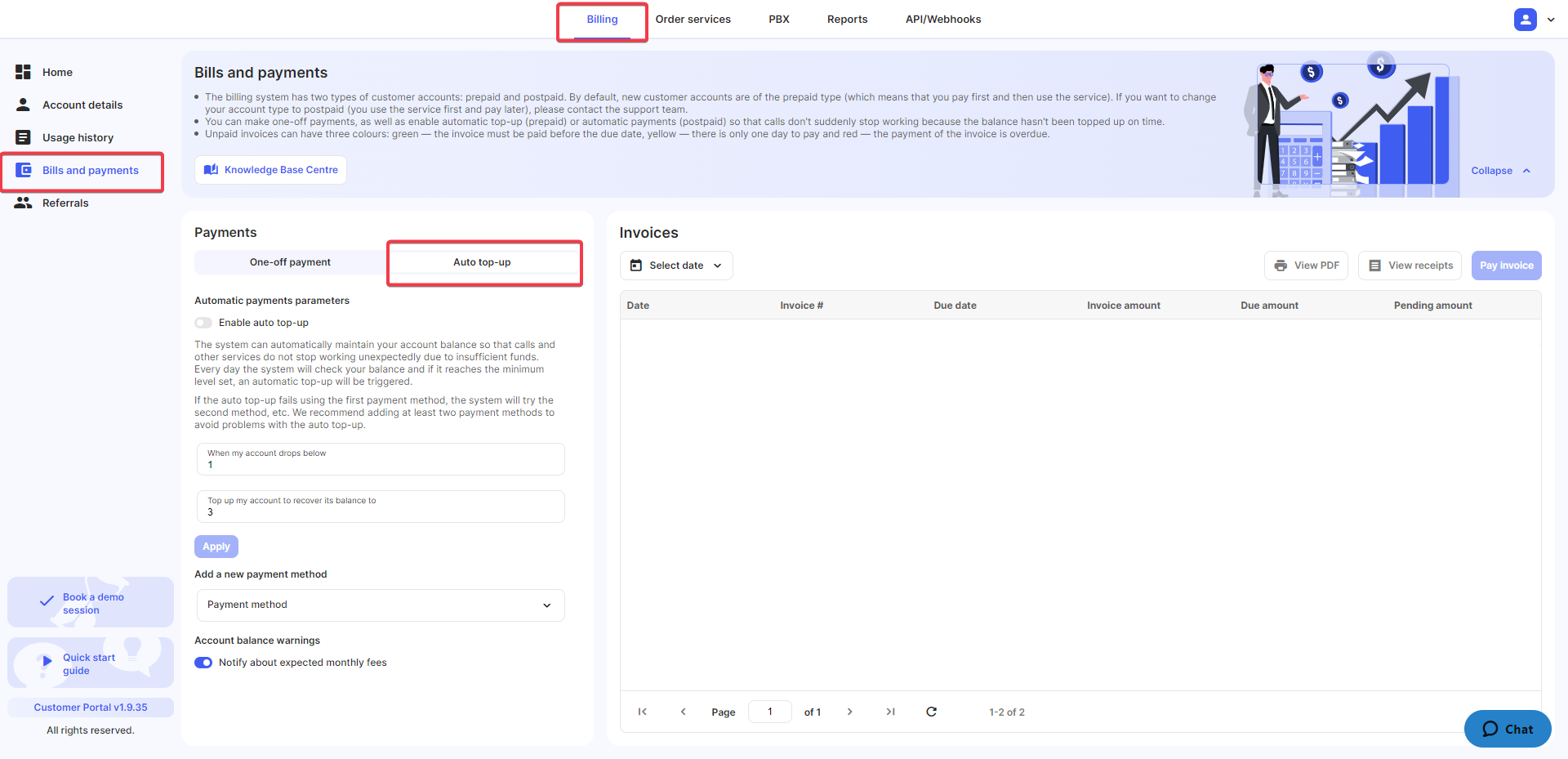Click the Bills and payments wallet icon
Image resolution: width=1568 pixels, height=759 pixels.
24,170
